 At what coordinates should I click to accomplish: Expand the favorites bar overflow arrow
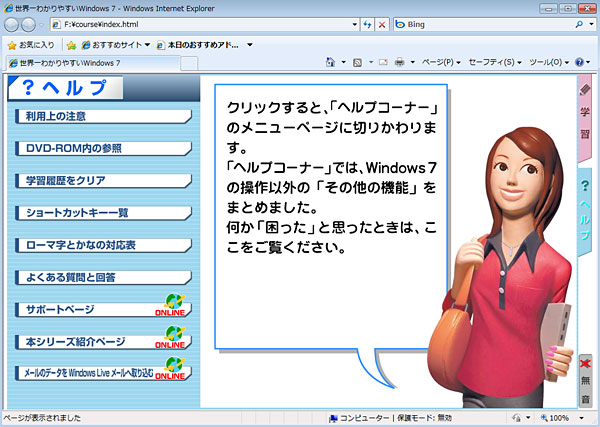(250, 45)
